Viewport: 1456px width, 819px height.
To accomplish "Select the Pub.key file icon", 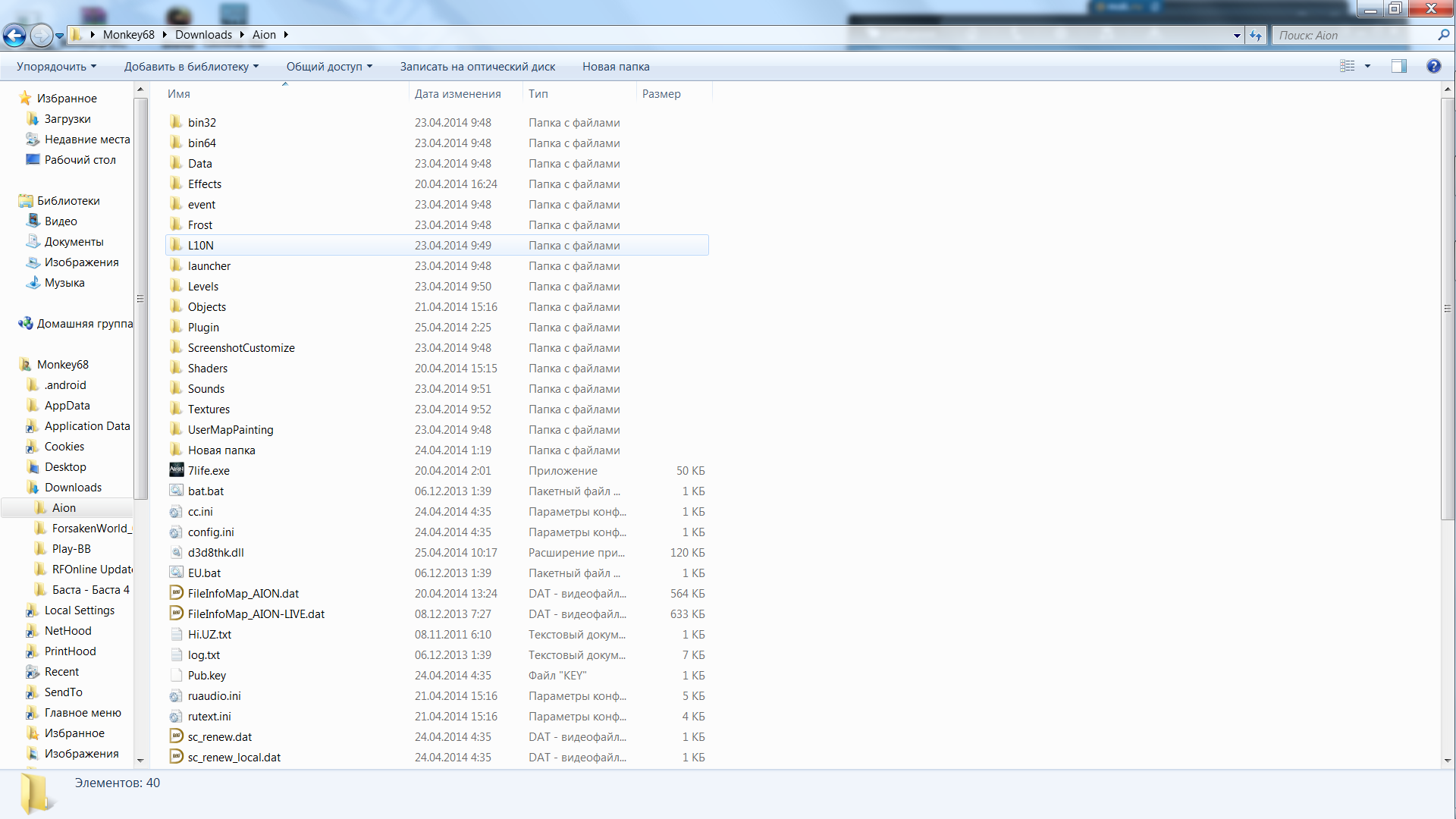I will coord(176,675).
